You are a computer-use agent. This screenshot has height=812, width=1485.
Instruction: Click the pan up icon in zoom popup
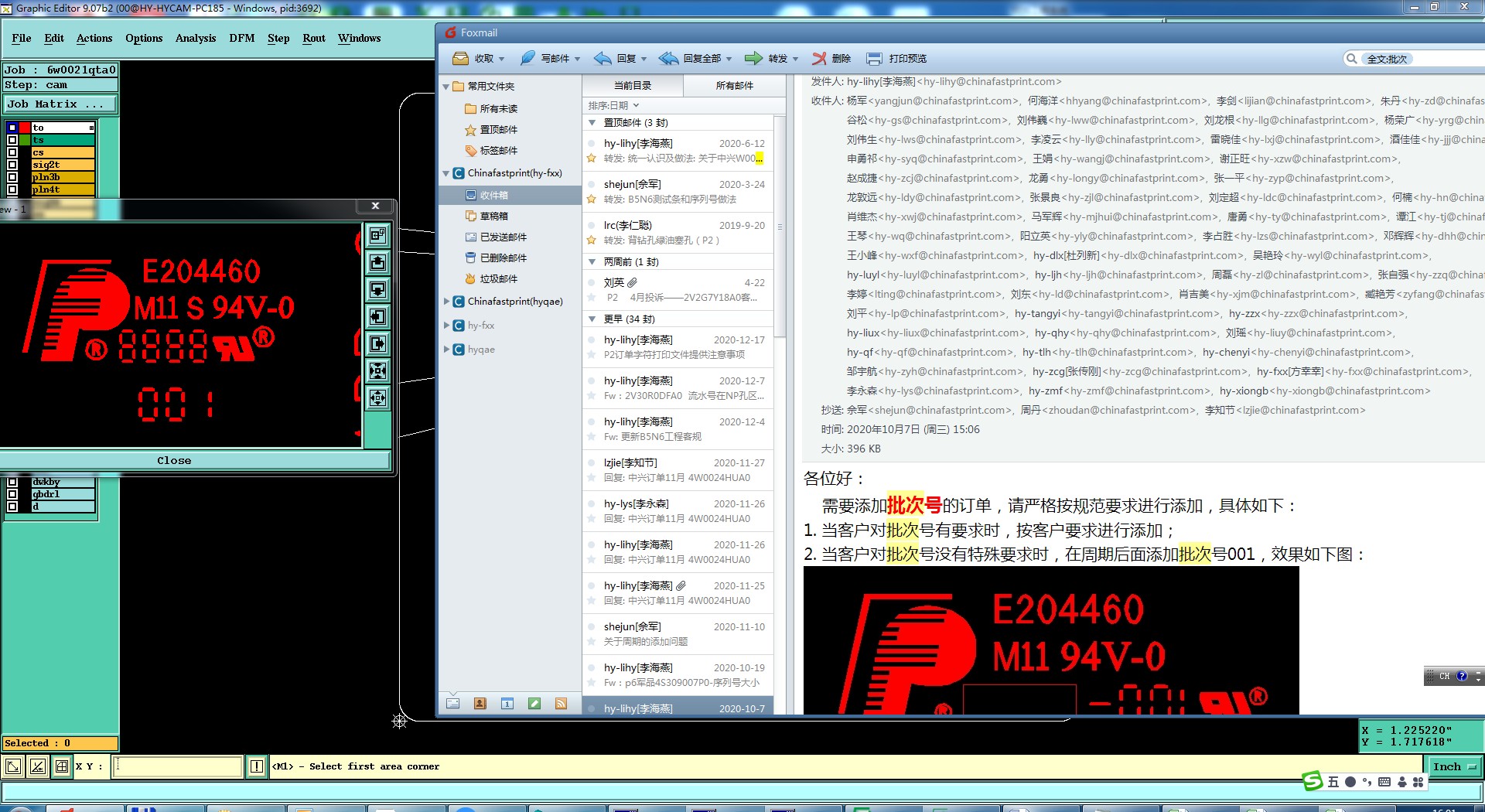[x=377, y=262]
